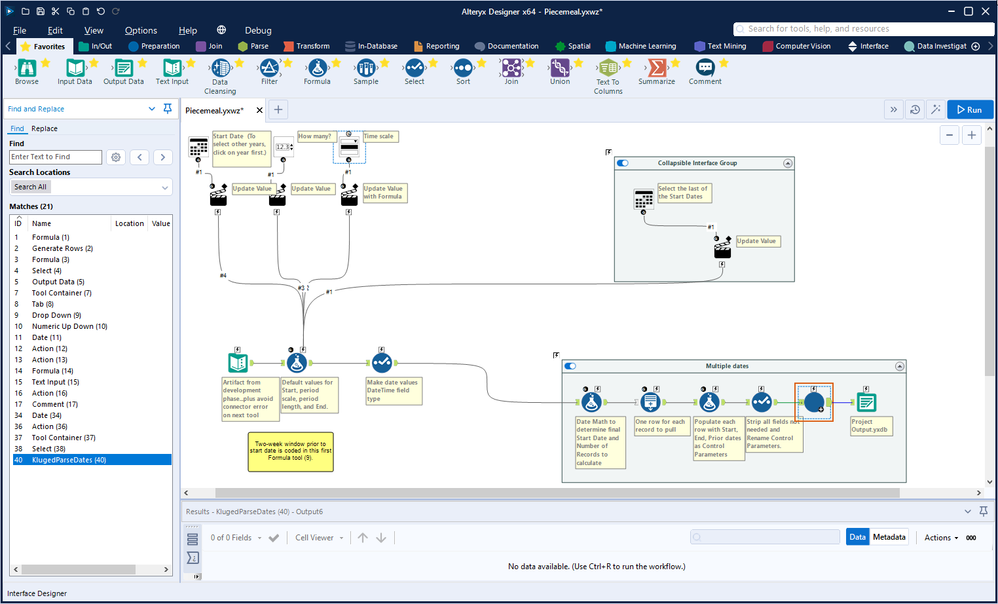Click the Sort tool icon
Viewport: 998px width, 604px height.
(463, 69)
